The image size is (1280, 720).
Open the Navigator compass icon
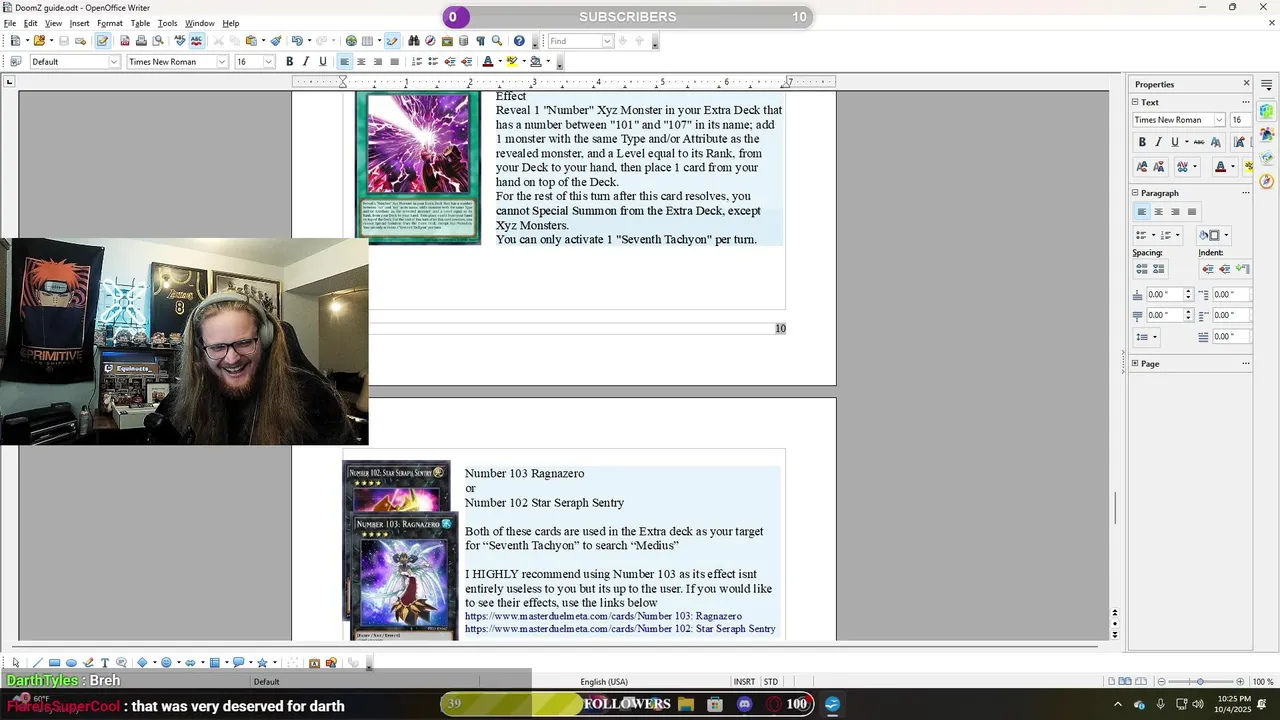point(430,41)
